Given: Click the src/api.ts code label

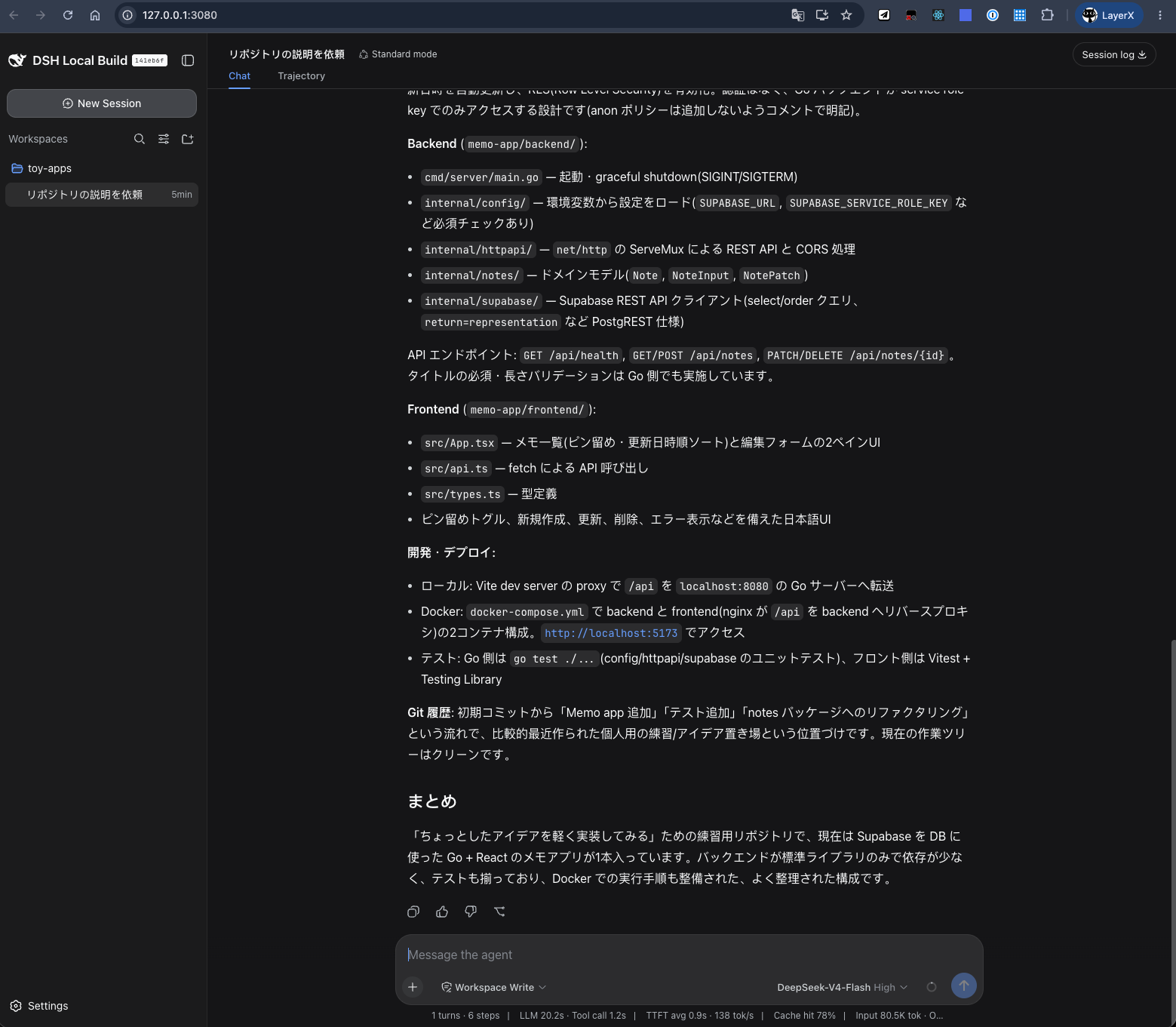Looking at the screenshot, I should click(x=456, y=469).
